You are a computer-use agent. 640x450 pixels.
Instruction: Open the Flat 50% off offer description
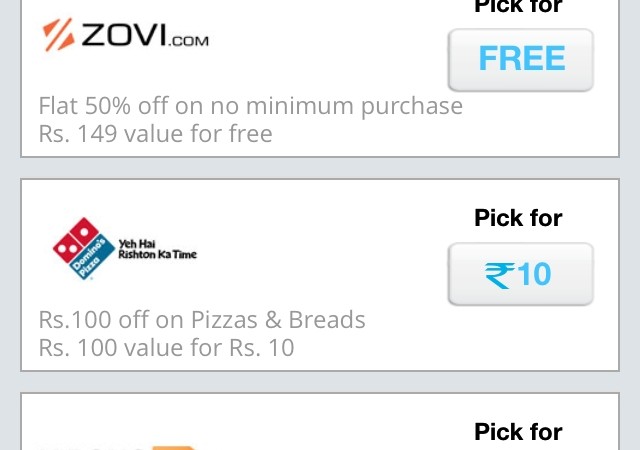pos(251,106)
